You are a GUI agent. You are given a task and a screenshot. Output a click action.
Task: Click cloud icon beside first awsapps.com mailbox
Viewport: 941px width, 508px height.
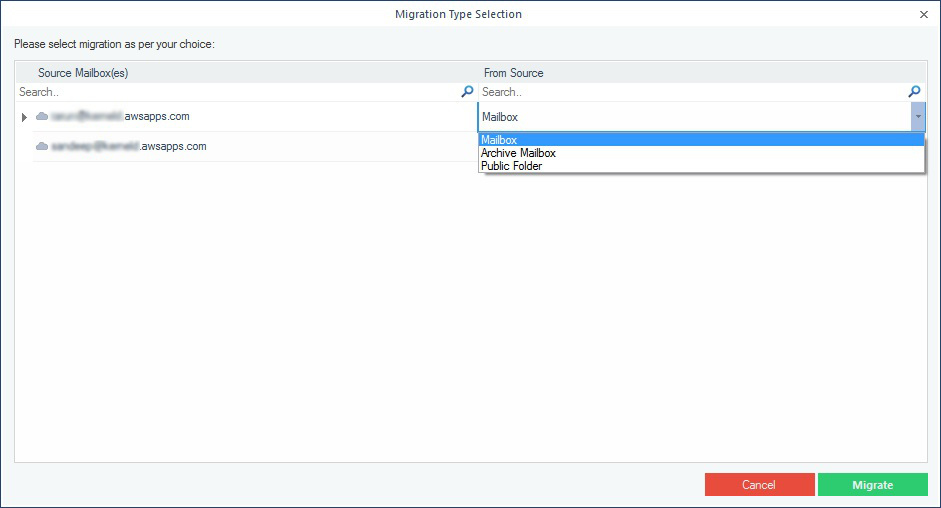[42, 116]
